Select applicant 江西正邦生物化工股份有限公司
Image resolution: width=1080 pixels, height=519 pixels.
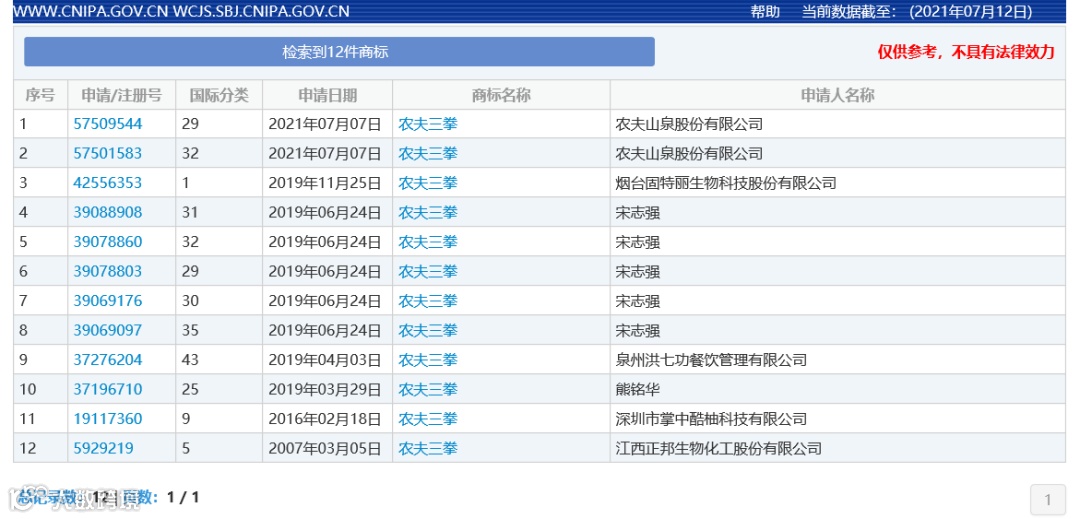718,449
